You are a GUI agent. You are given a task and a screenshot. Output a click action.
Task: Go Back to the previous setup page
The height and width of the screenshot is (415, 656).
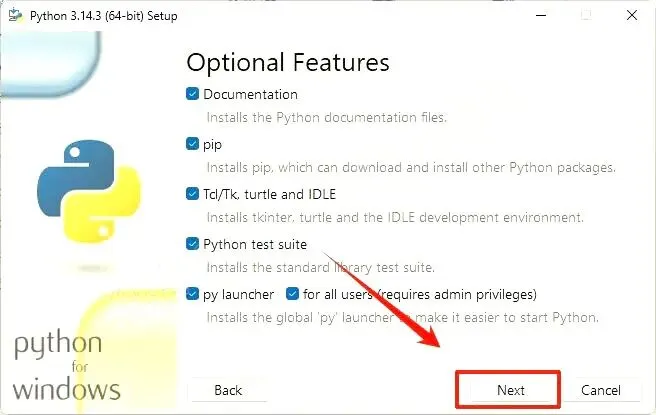228,390
